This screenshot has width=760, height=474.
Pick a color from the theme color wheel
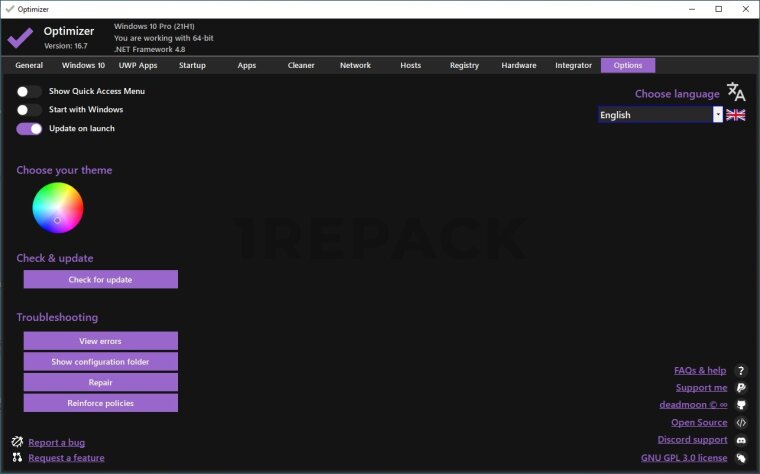click(58, 207)
